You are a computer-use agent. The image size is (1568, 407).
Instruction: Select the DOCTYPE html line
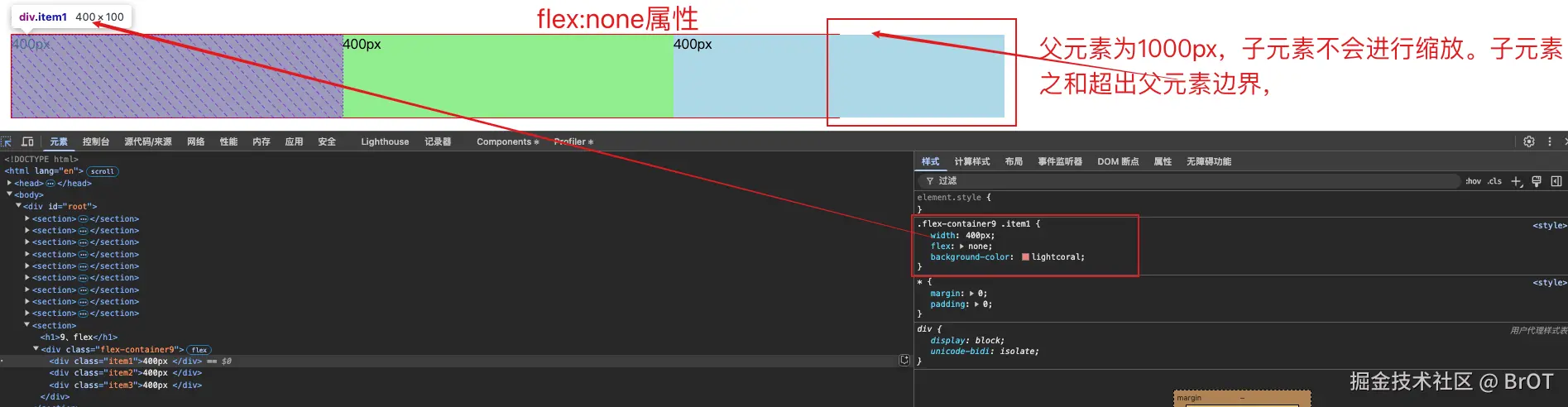pyautogui.click(x=41, y=160)
